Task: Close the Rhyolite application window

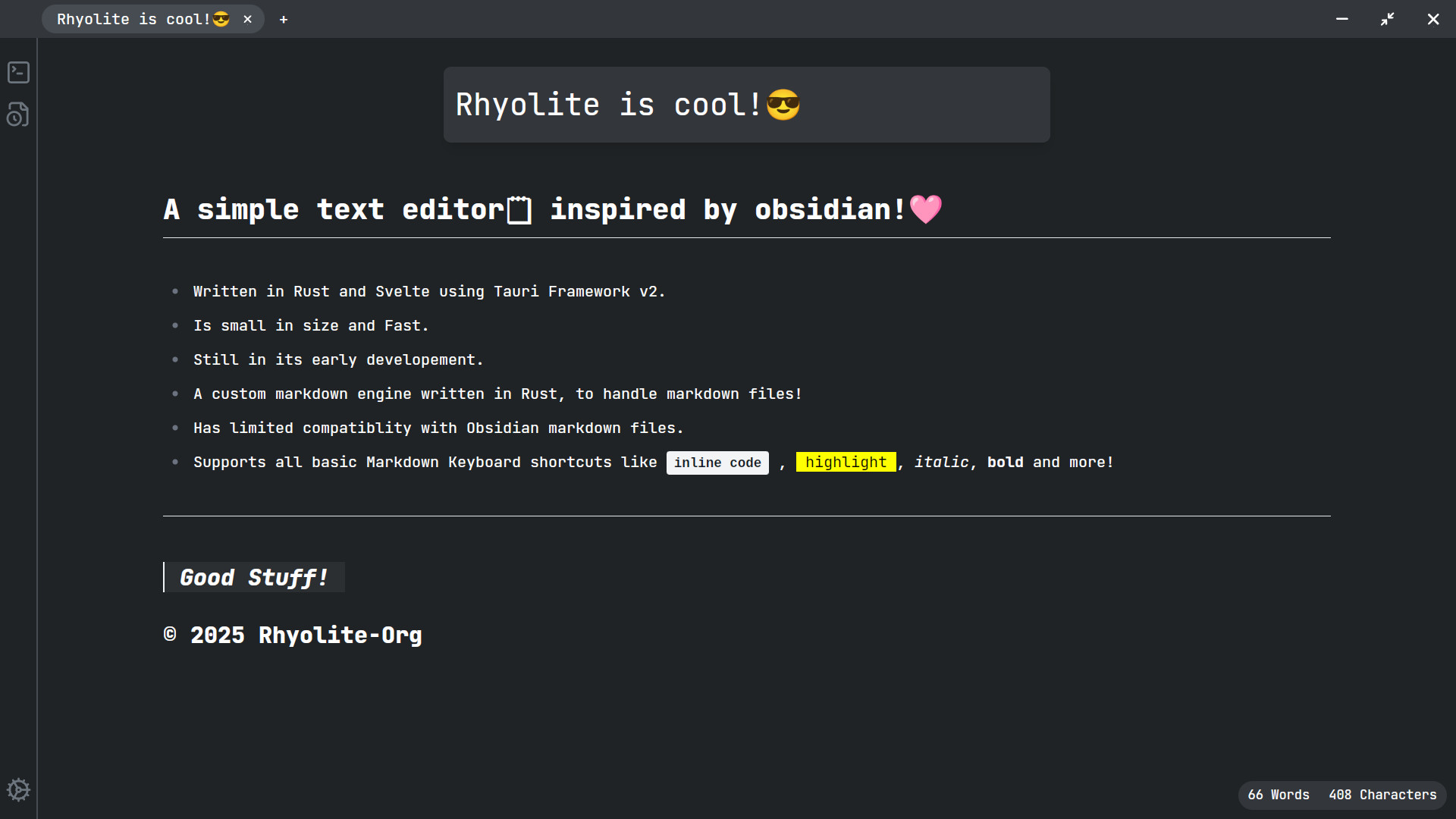Action: point(1433,19)
